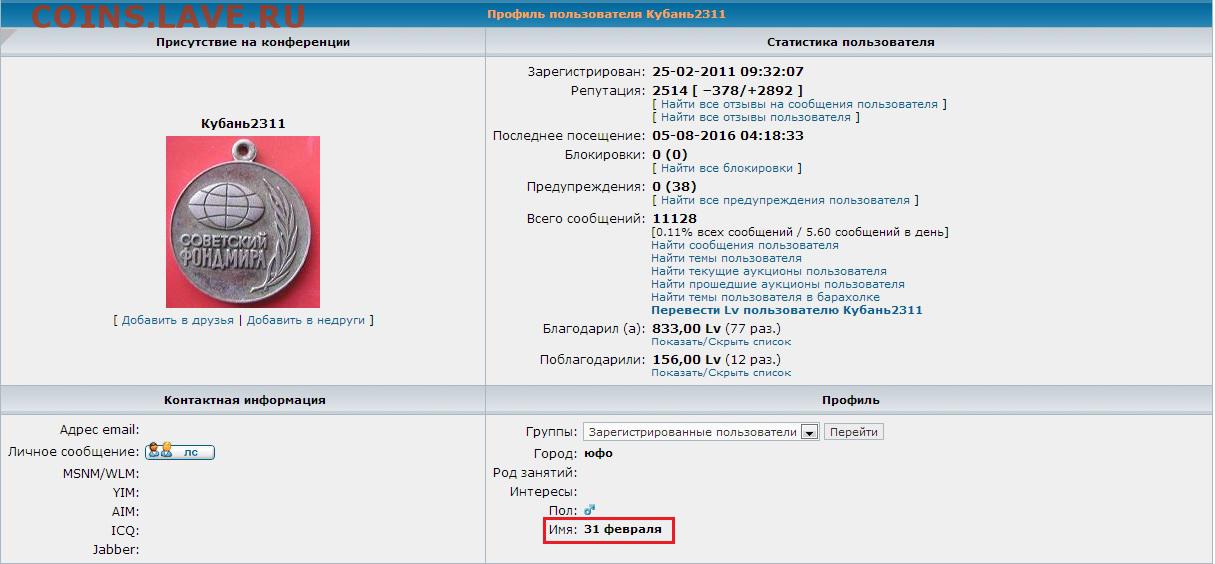Click the 156,00 Lv received amount
This screenshot has width=1215, height=564.
coord(686,359)
